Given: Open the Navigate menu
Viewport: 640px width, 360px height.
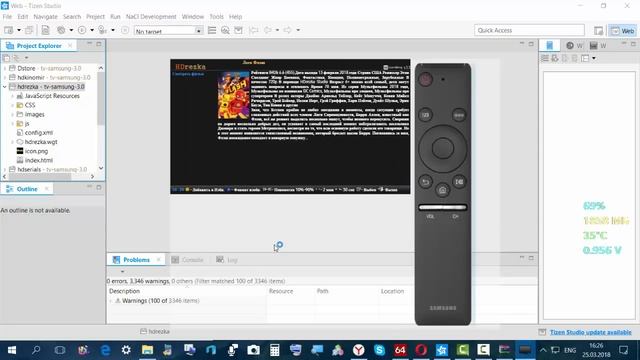Looking at the screenshot, I should pyautogui.click(x=45, y=17).
